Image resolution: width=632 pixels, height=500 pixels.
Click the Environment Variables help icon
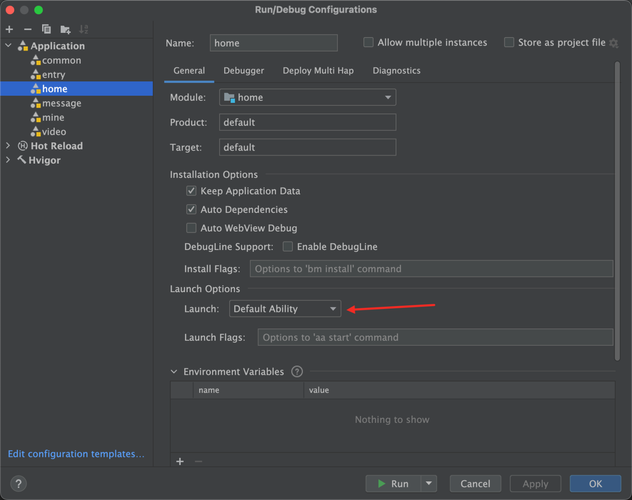click(x=296, y=372)
